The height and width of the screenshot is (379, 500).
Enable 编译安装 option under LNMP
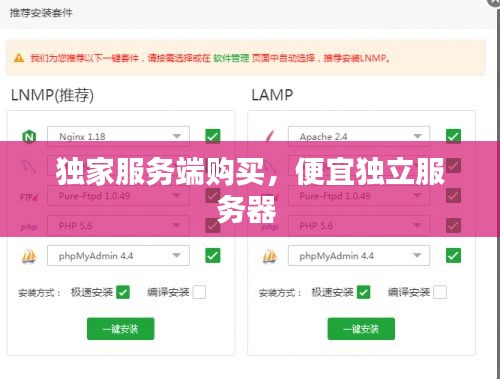click(199, 292)
